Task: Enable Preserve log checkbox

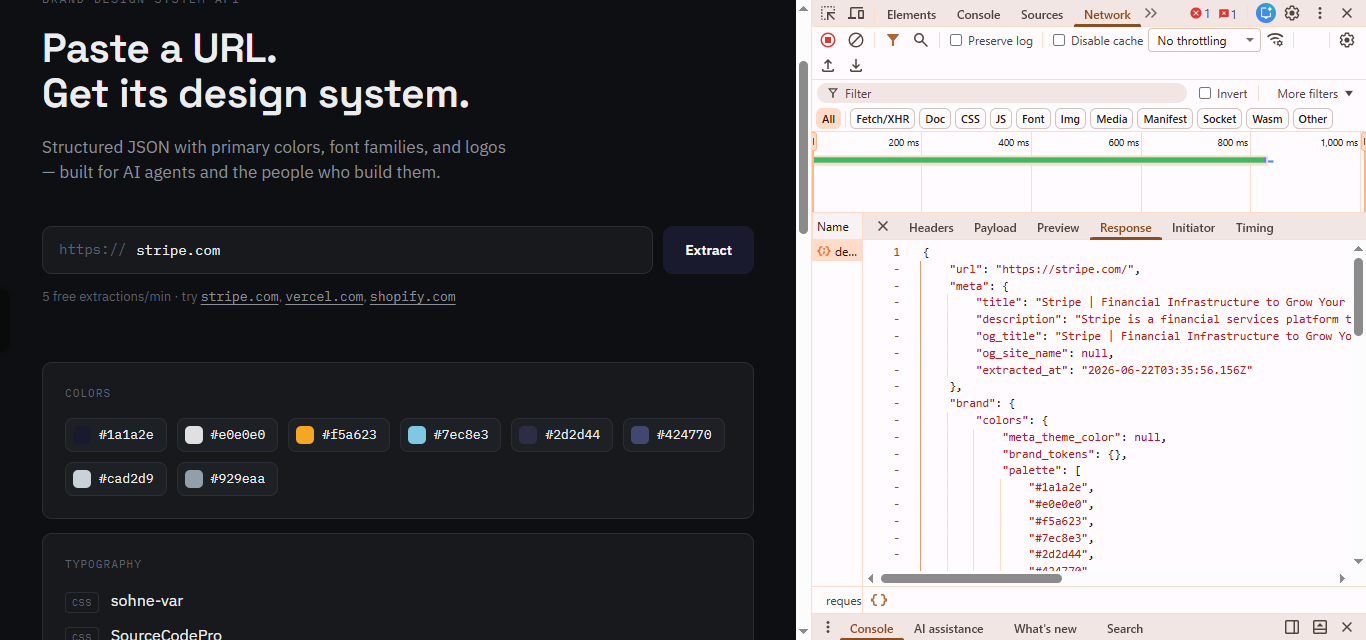Action: [x=956, y=40]
